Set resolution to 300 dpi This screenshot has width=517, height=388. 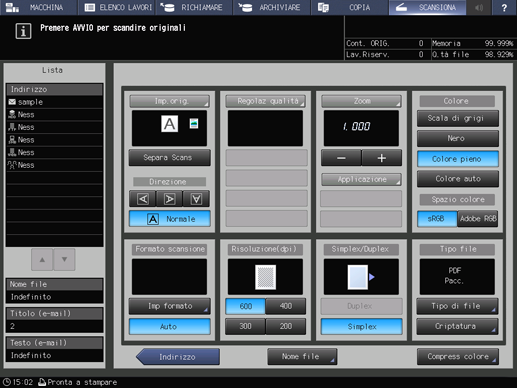(245, 327)
